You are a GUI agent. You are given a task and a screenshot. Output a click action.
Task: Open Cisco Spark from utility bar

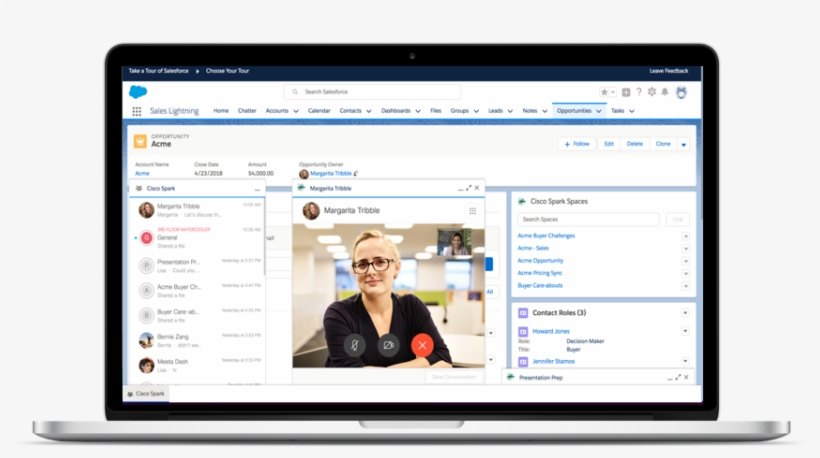pyautogui.click(x=146, y=394)
